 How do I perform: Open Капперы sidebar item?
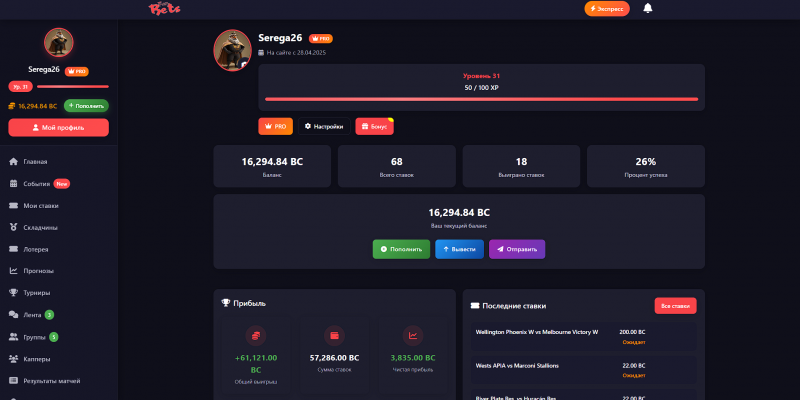click(x=59, y=359)
